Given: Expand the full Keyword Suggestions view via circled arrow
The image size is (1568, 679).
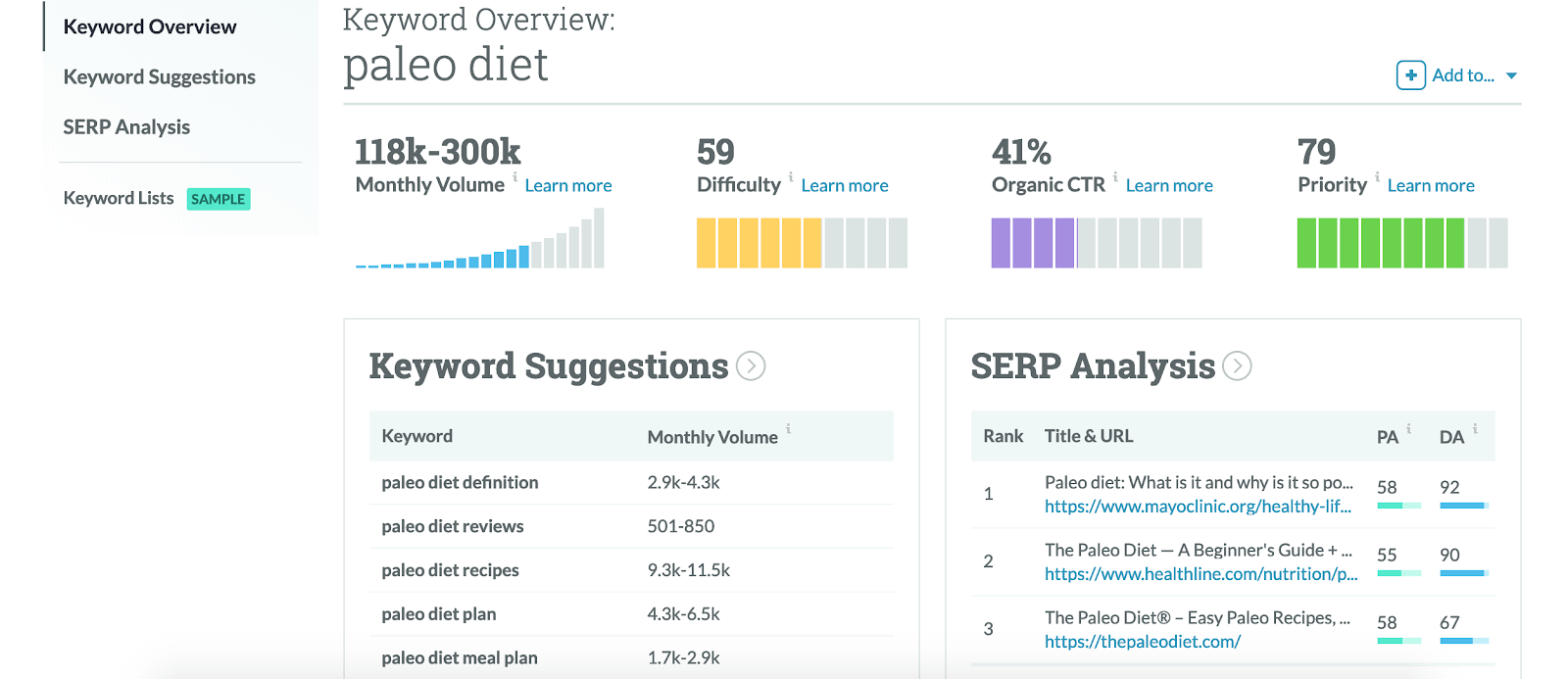Looking at the screenshot, I should click(x=750, y=366).
